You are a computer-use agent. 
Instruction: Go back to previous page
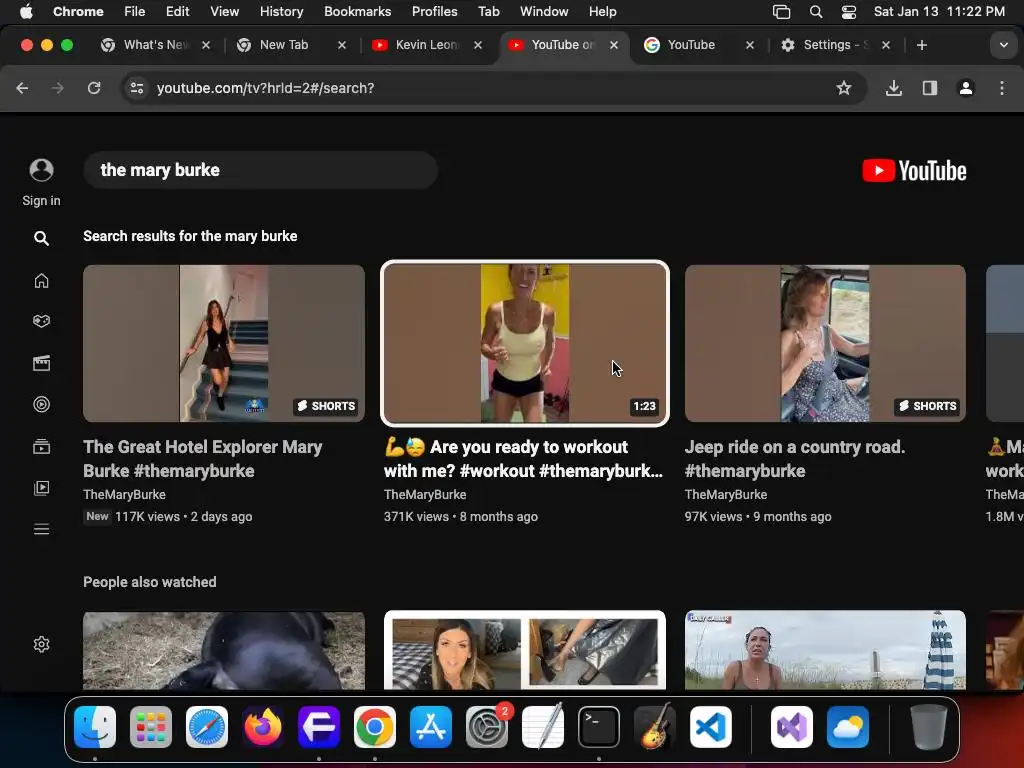[22, 88]
